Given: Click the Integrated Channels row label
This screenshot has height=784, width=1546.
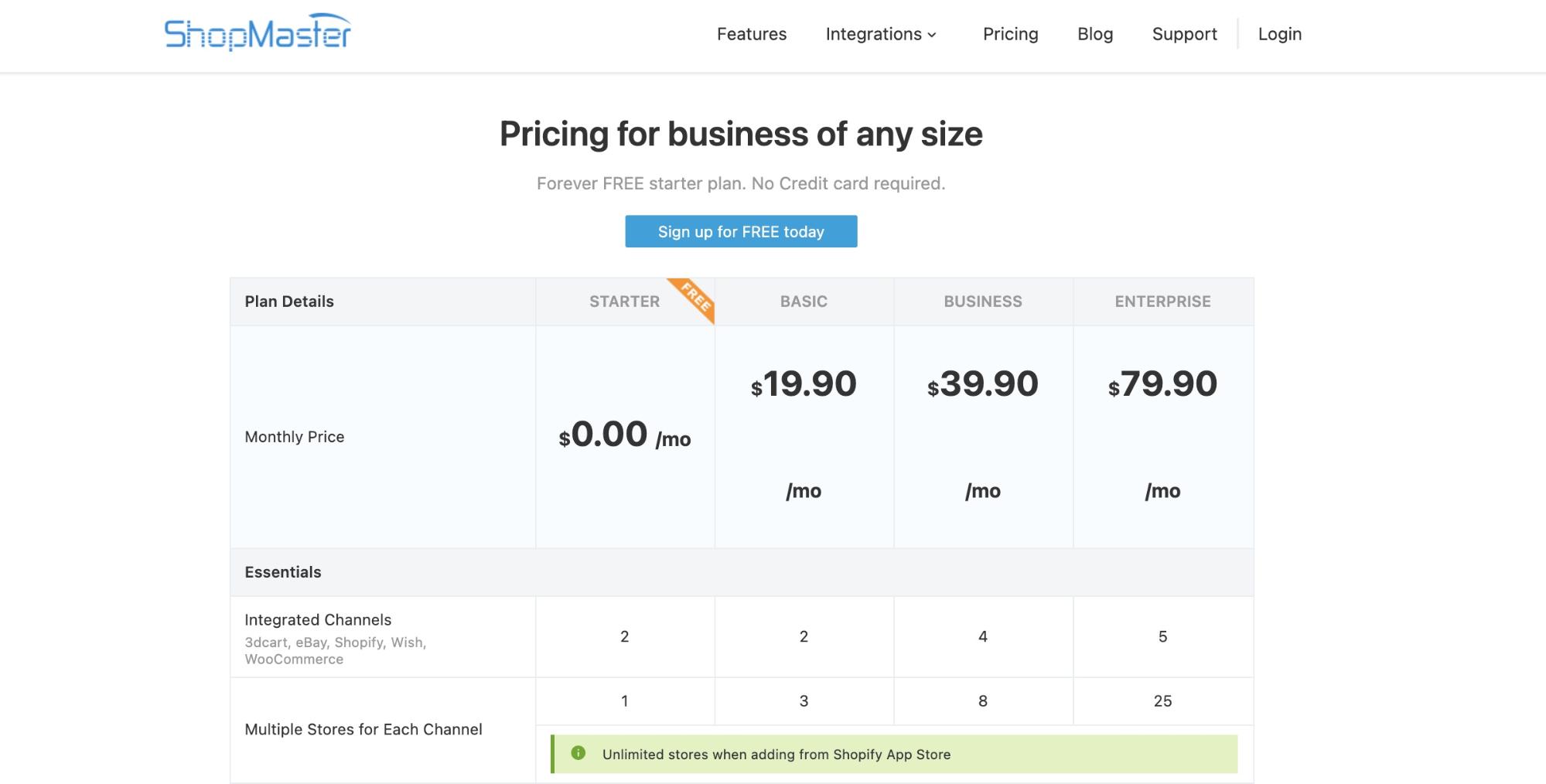Looking at the screenshot, I should (x=318, y=620).
